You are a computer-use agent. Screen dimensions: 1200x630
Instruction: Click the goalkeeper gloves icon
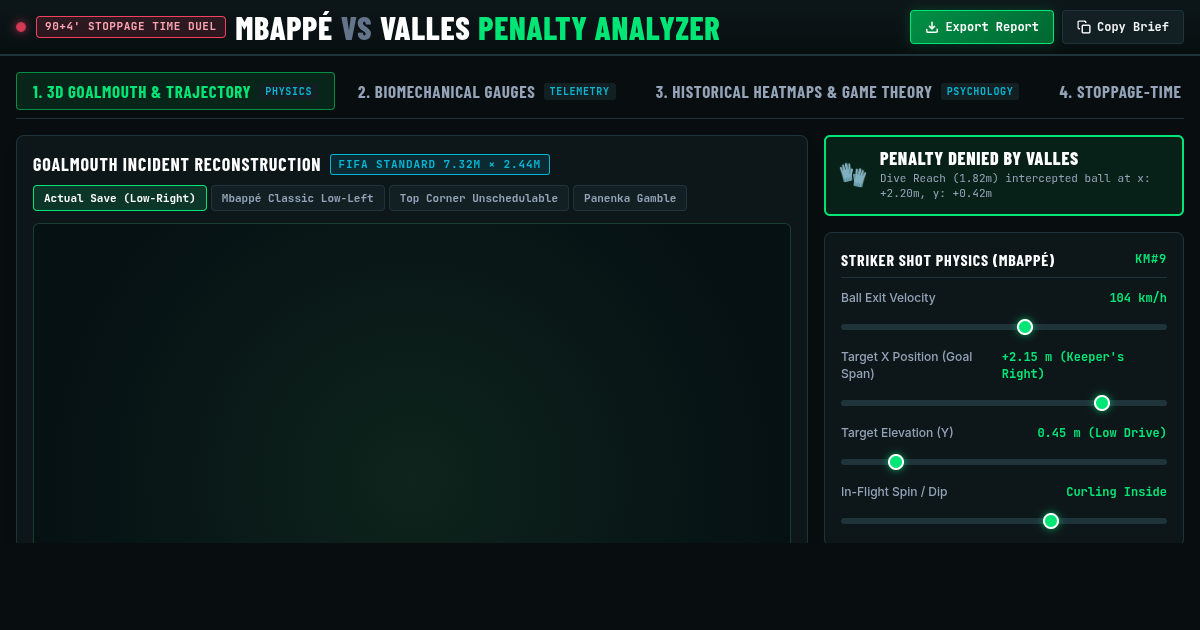pos(853,175)
